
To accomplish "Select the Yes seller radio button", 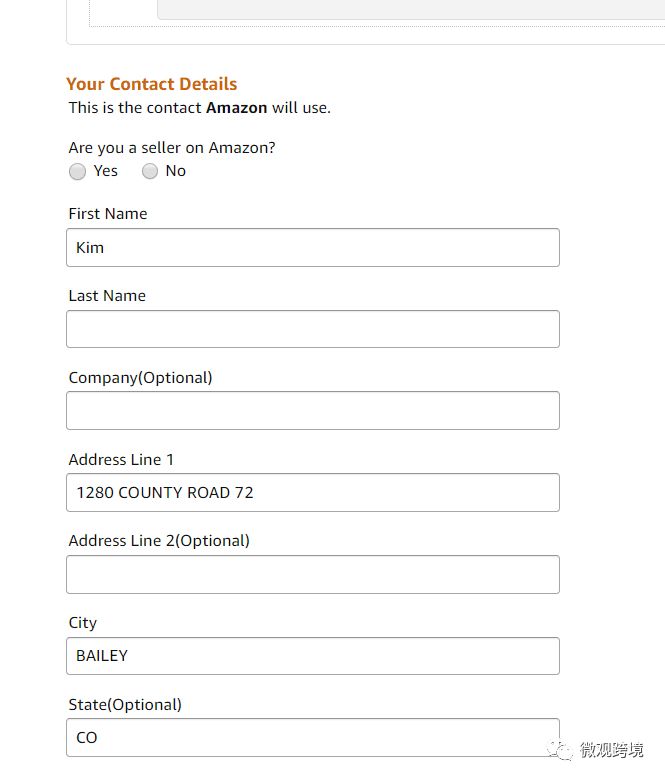I will pyautogui.click(x=78, y=172).
